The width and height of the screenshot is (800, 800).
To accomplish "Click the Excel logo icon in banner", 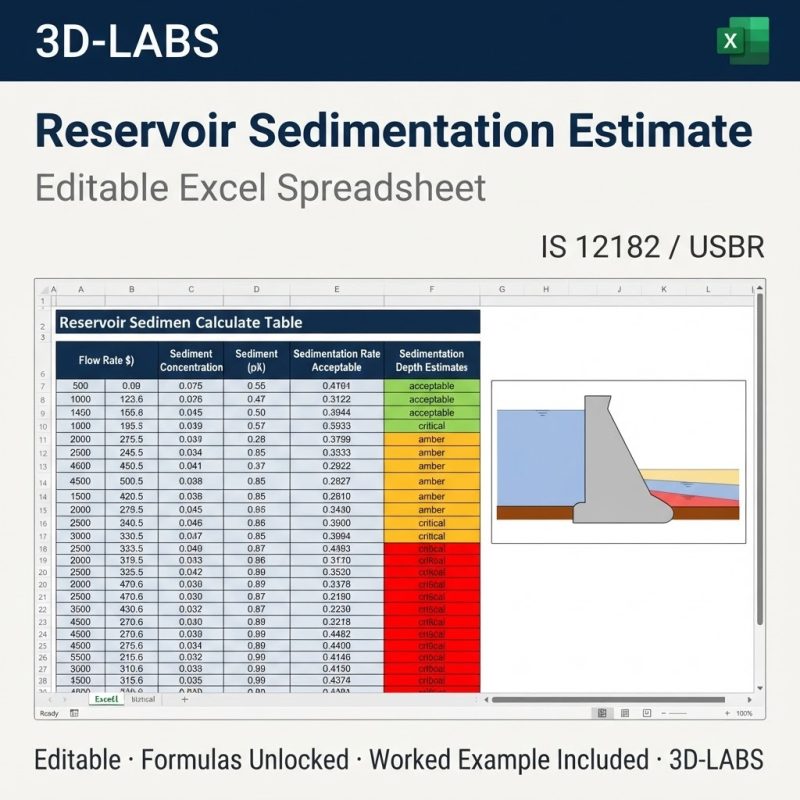I will 743,40.
